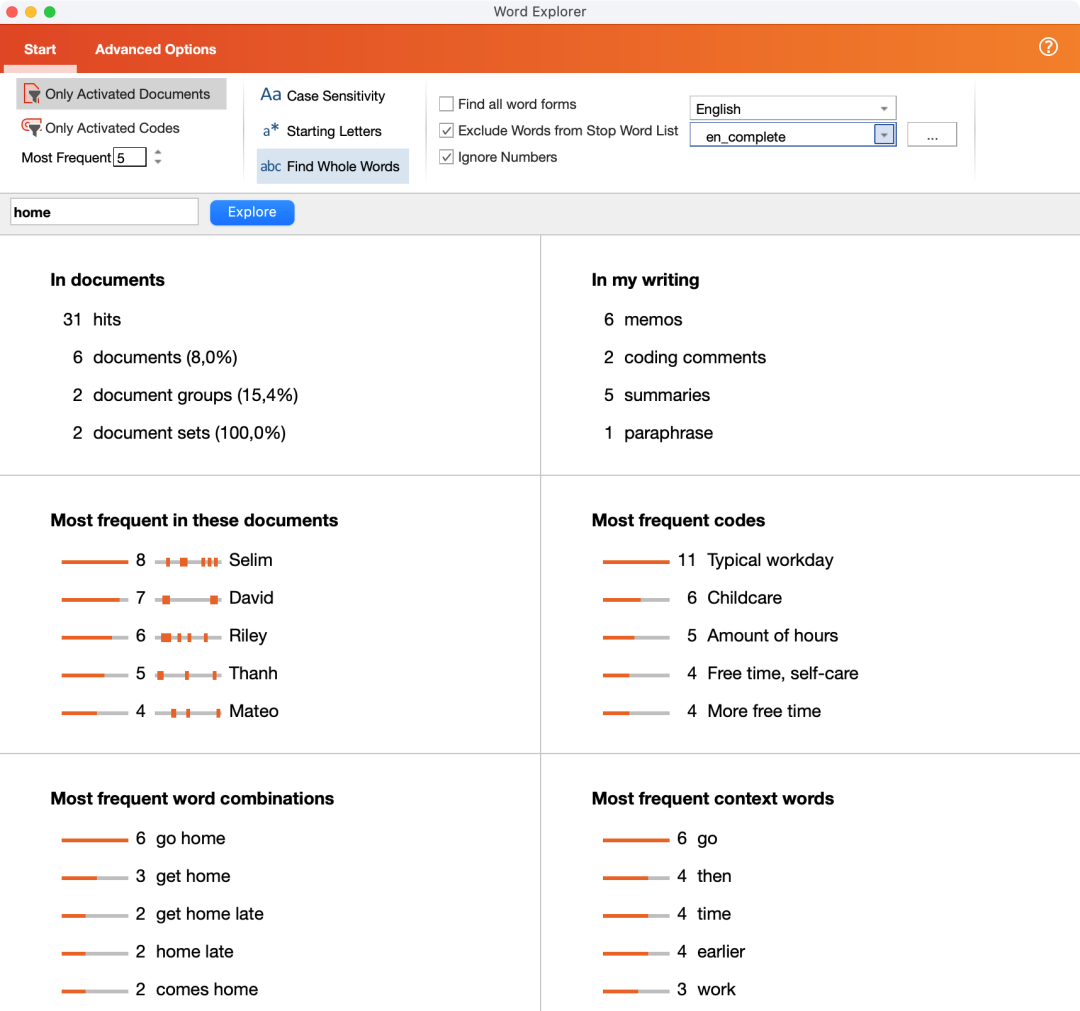The height and width of the screenshot is (1011, 1080).
Task: Click the ellipsis stop word list button
Action: (x=932, y=134)
